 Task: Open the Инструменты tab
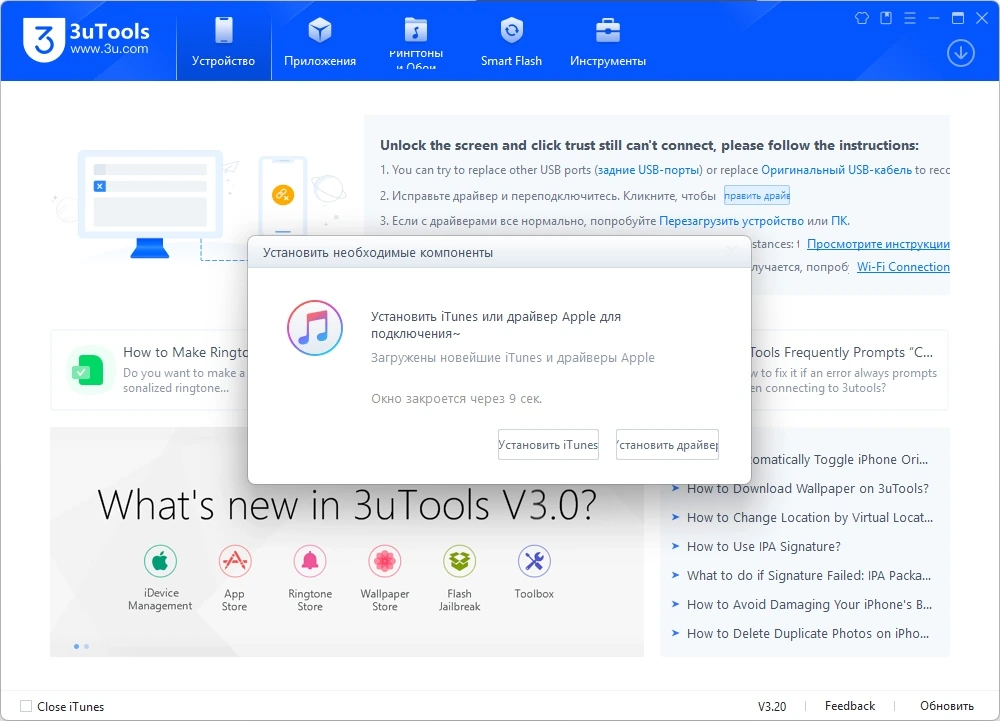click(x=608, y=42)
